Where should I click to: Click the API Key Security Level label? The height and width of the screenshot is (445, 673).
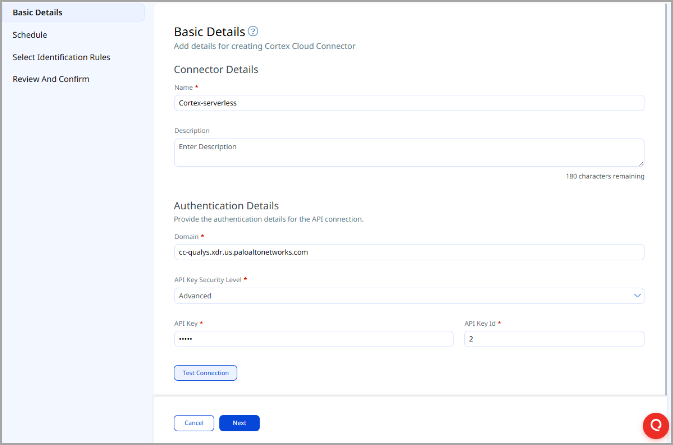point(210,280)
